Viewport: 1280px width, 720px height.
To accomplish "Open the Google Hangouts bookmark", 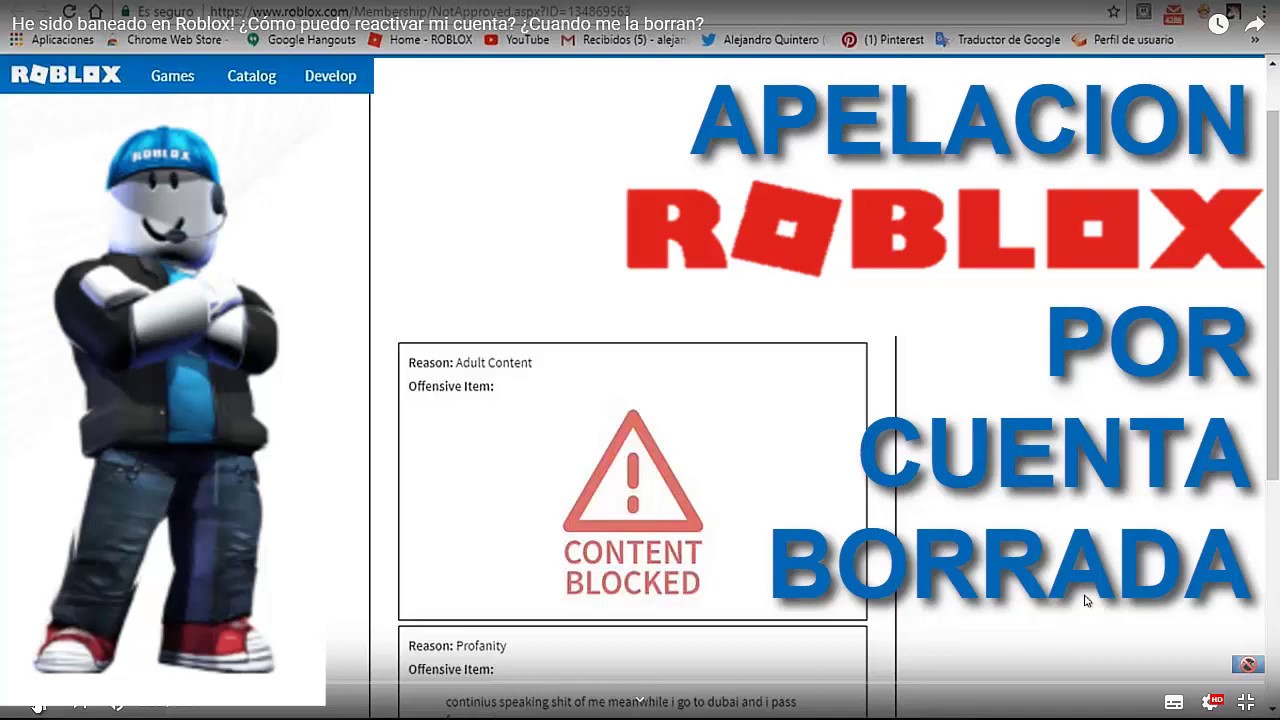I will (301, 40).
